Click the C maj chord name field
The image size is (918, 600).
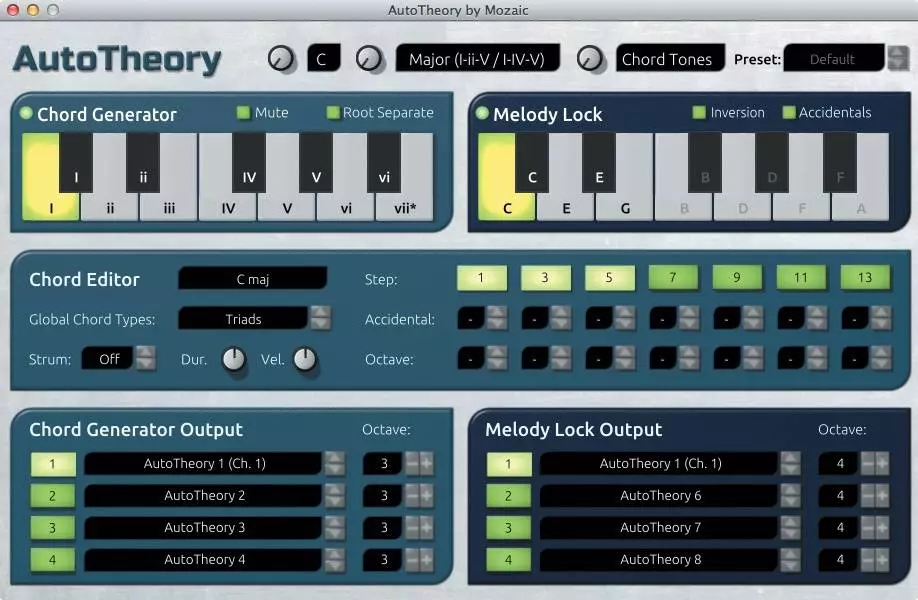(x=252, y=279)
